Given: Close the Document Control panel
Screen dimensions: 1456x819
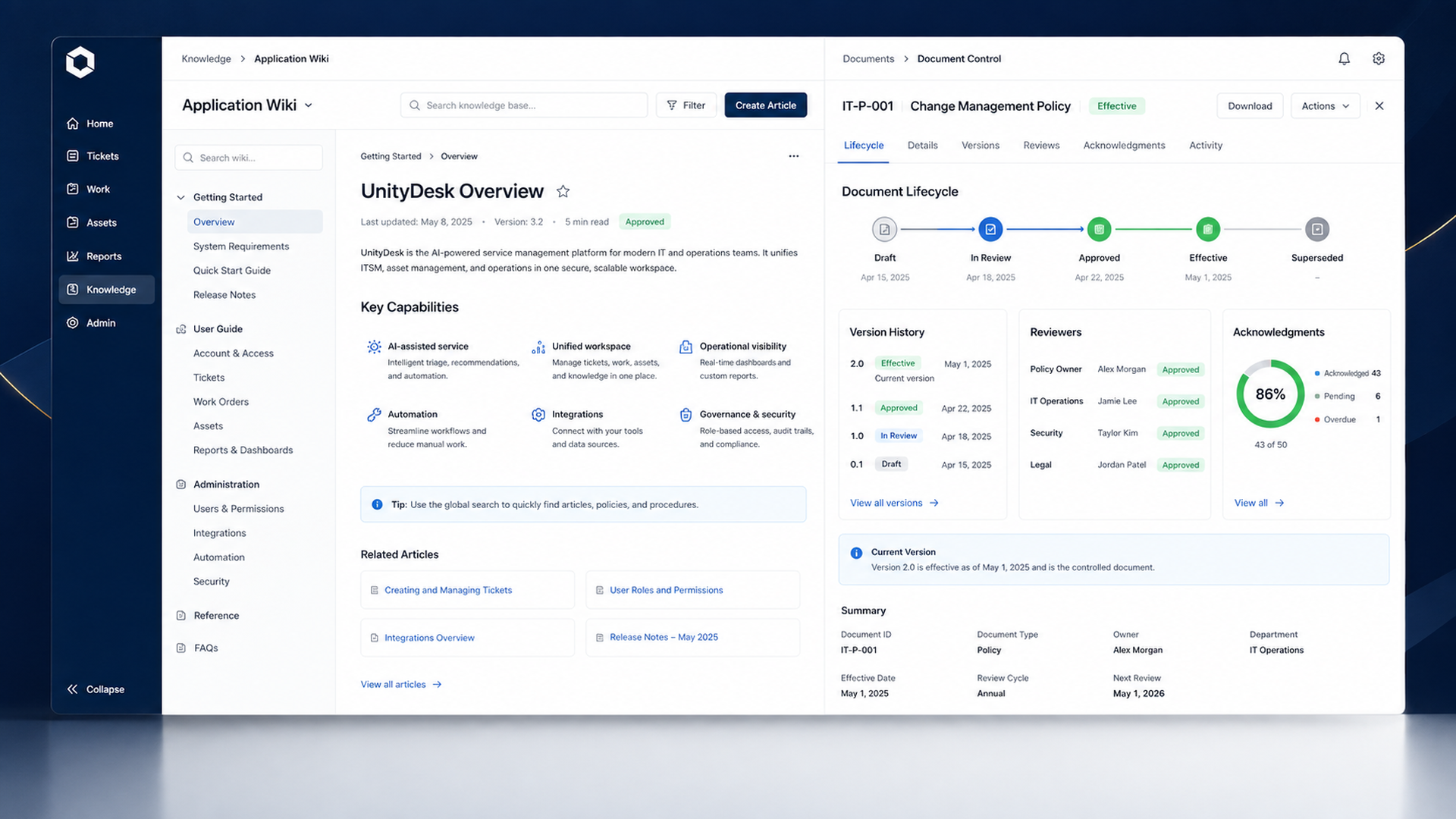Looking at the screenshot, I should tap(1379, 106).
